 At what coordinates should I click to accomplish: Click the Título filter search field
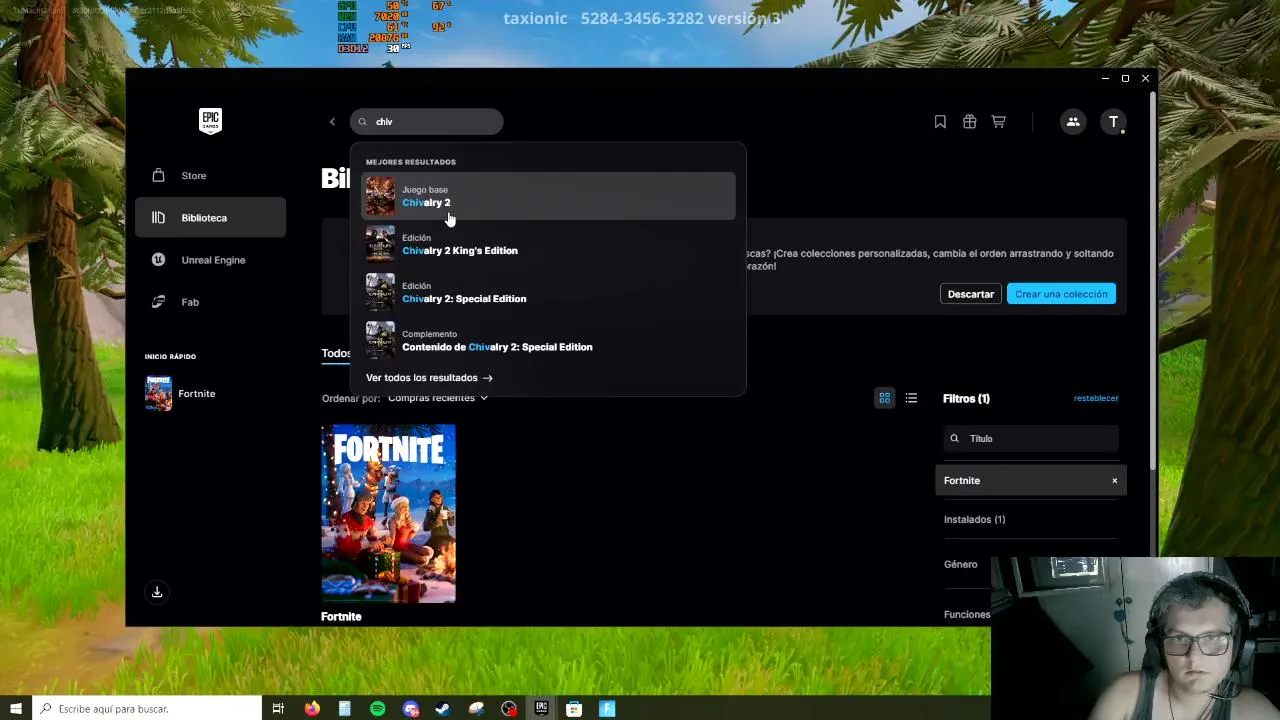point(1031,438)
